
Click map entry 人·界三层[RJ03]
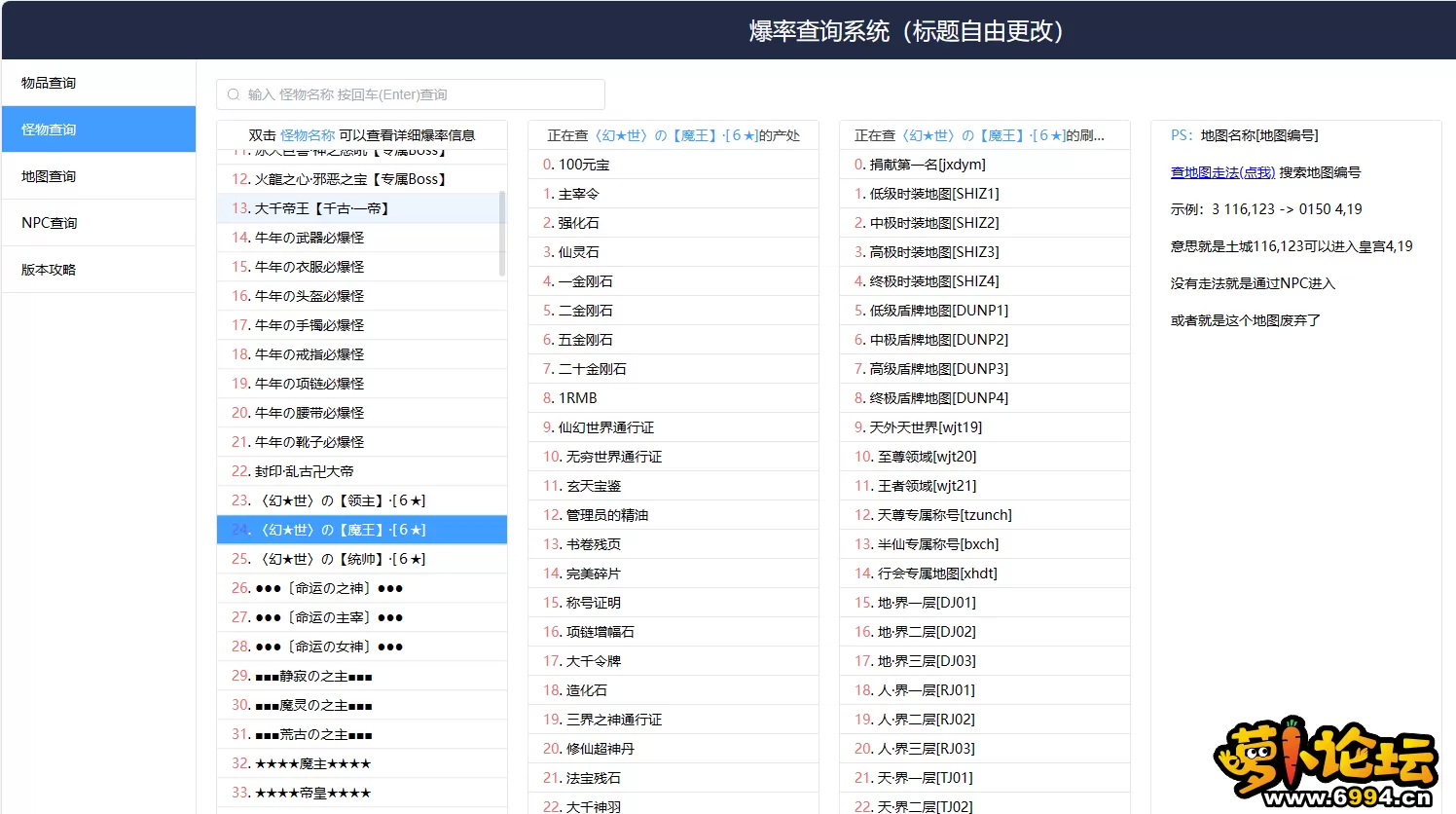click(x=985, y=749)
